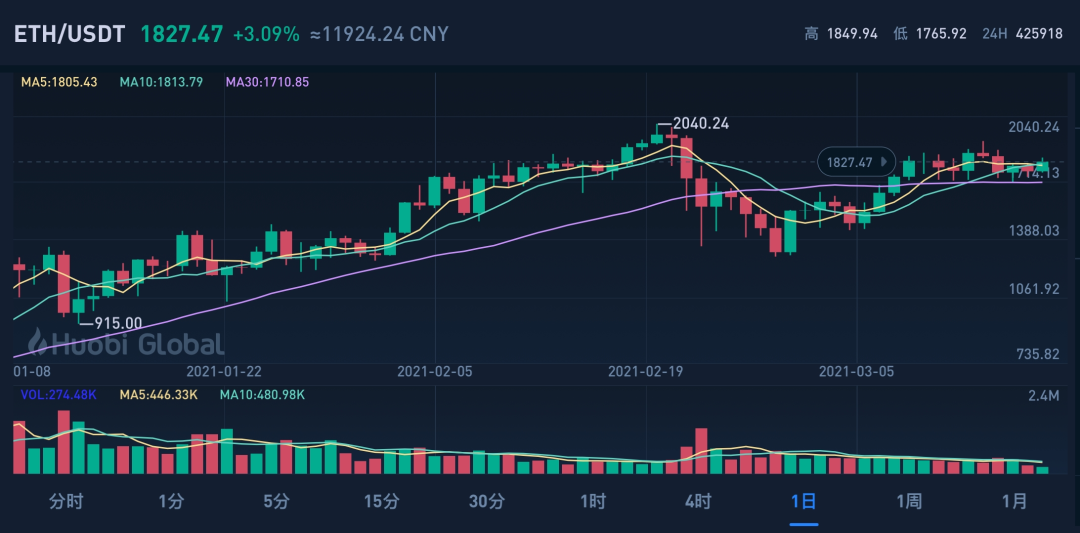Image resolution: width=1080 pixels, height=533 pixels.
Task: Open the 1时 hourly chart tab
Action: (593, 501)
